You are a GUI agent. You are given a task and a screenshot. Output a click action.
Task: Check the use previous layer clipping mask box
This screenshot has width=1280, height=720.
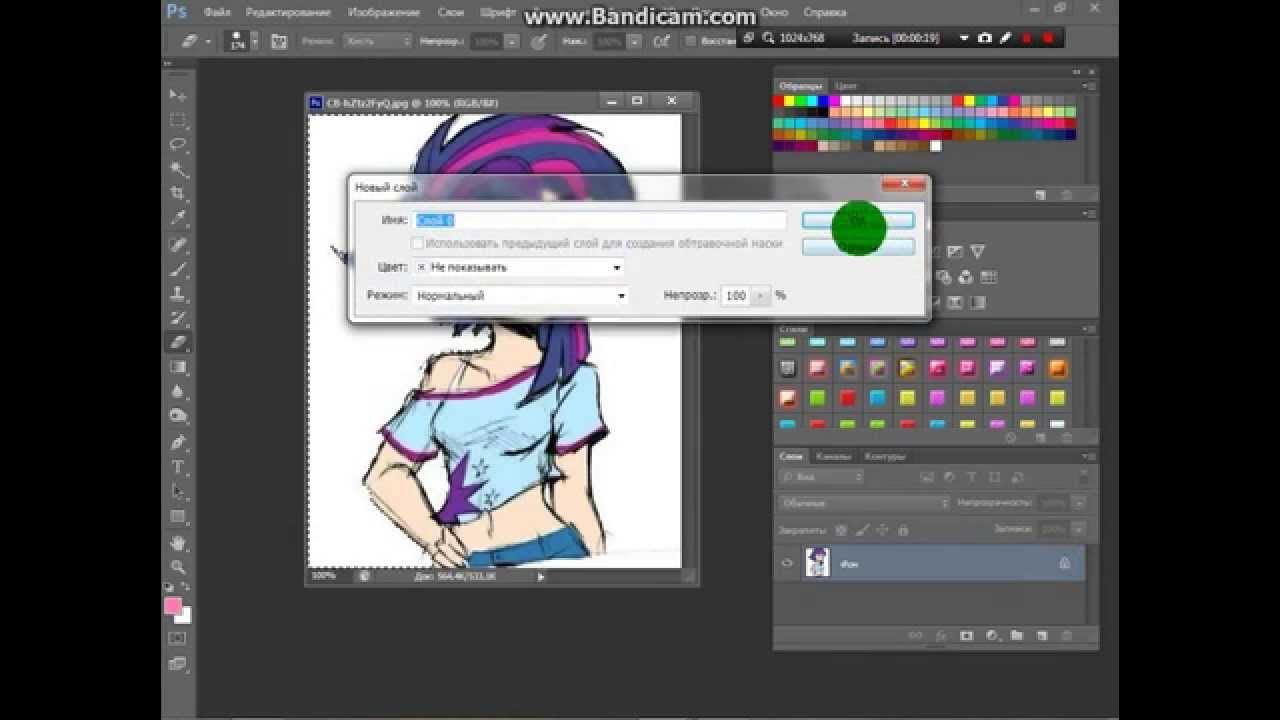[418, 243]
